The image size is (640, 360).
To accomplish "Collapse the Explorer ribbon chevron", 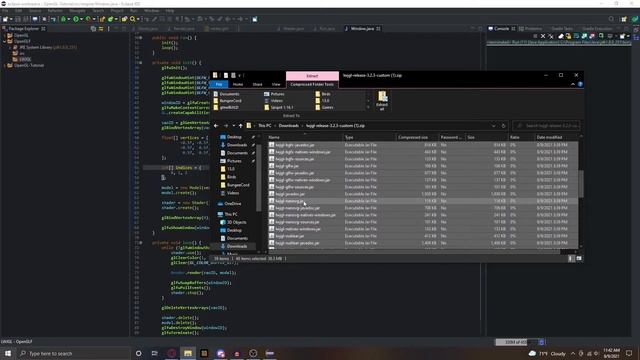I will pyautogui.click(x=573, y=84).
